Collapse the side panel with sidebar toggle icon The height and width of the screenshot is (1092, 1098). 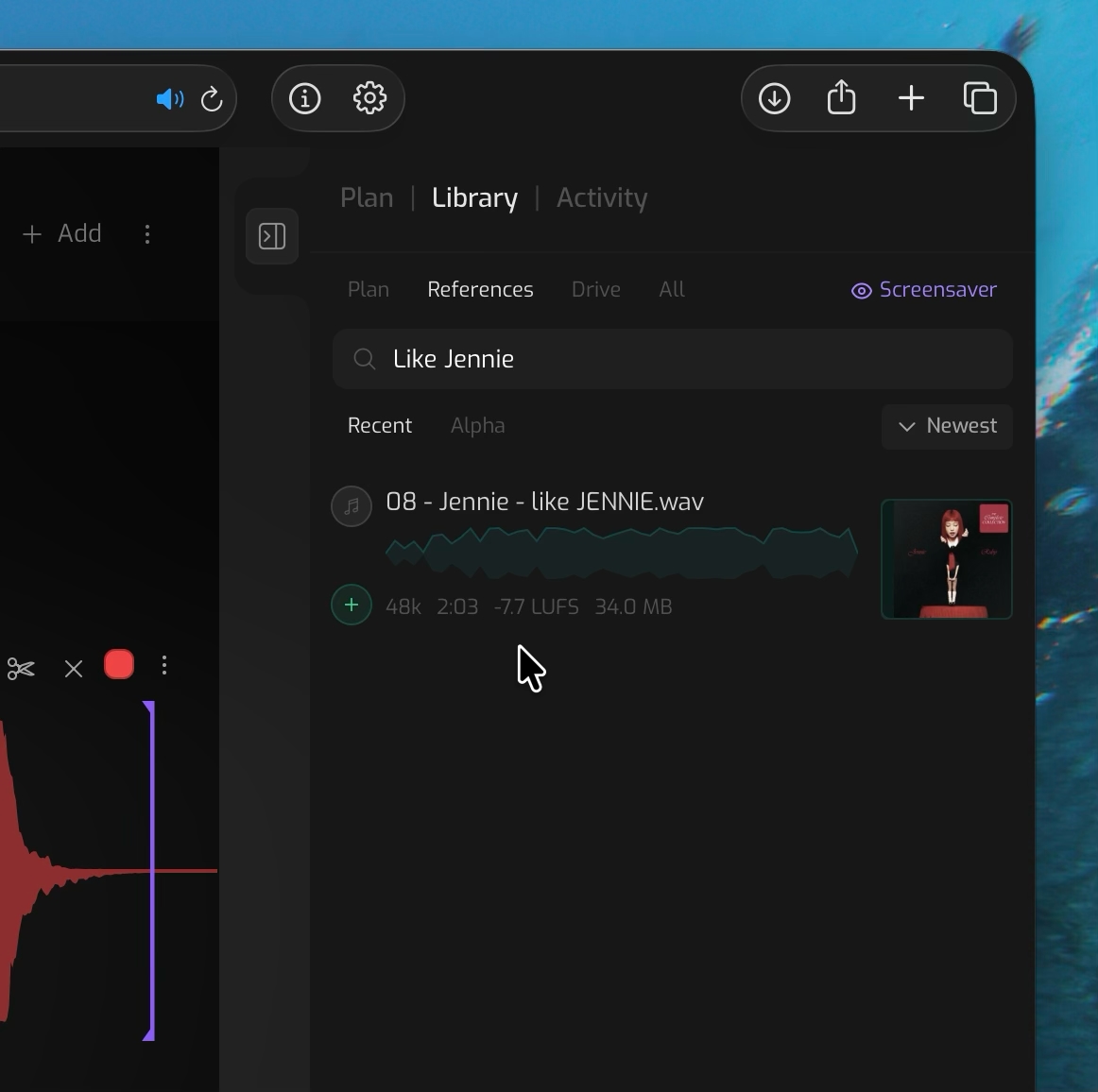coord(272,236)
